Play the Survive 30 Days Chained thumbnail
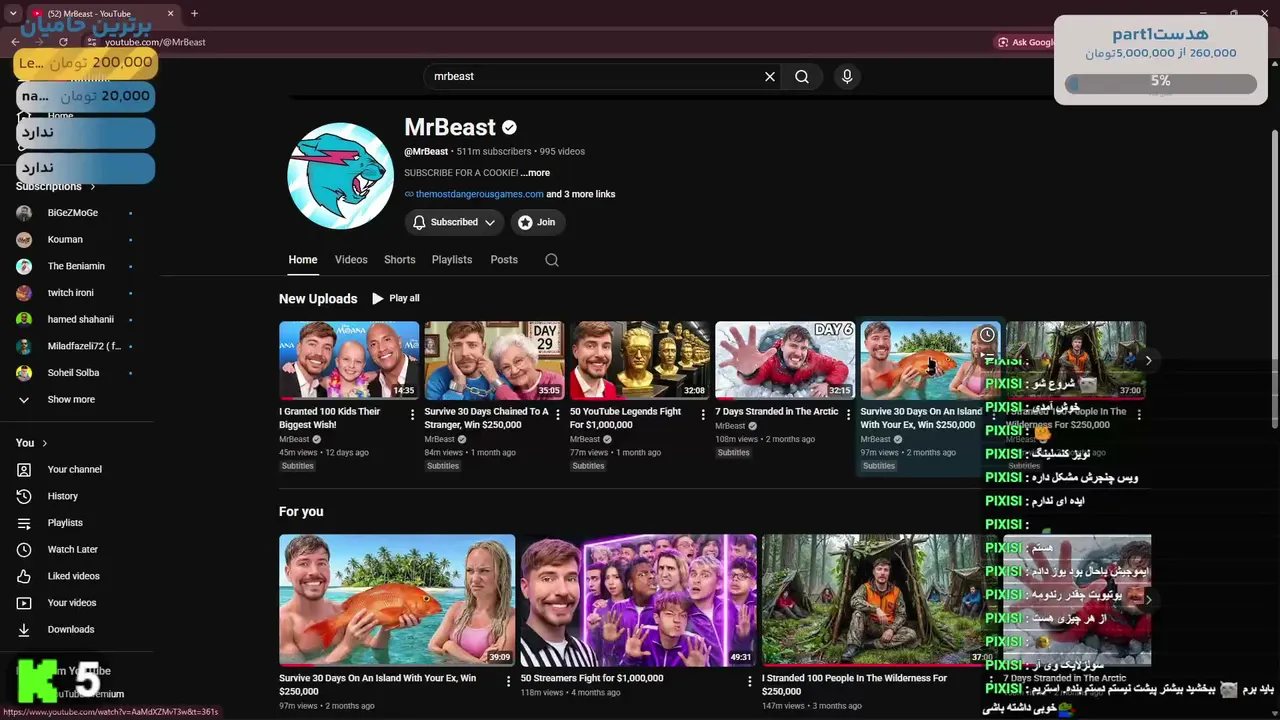The width and height of the screenshot is (1280, 720). coord(494,360)
